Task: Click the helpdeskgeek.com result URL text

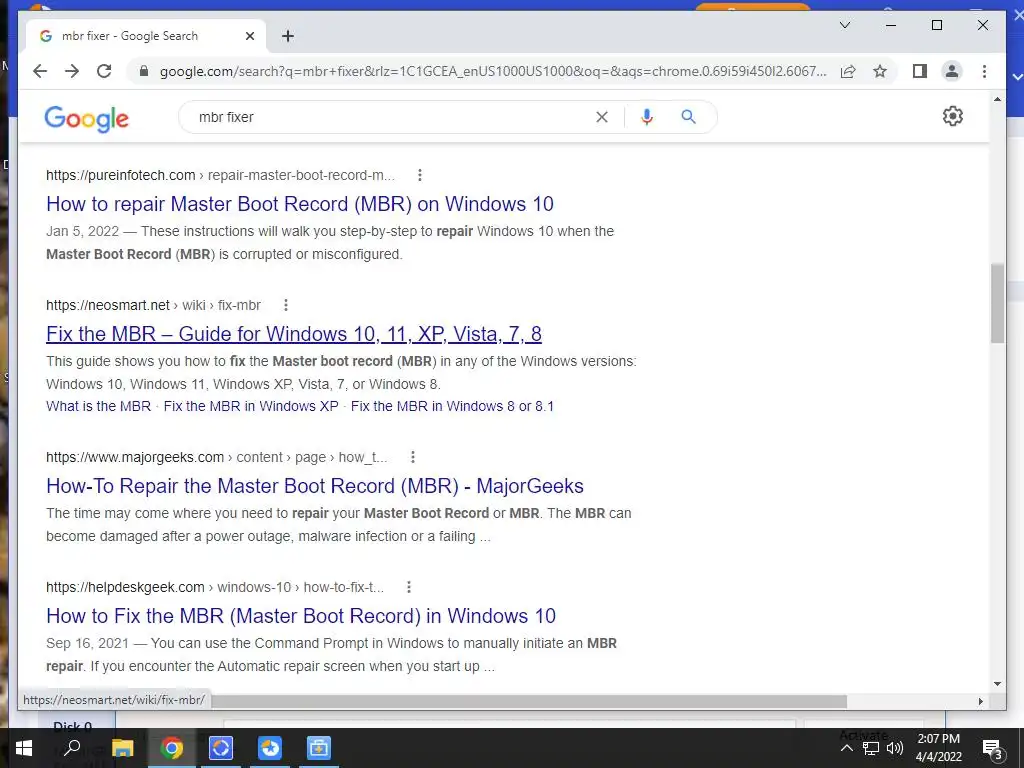Action: coord(215,587)
